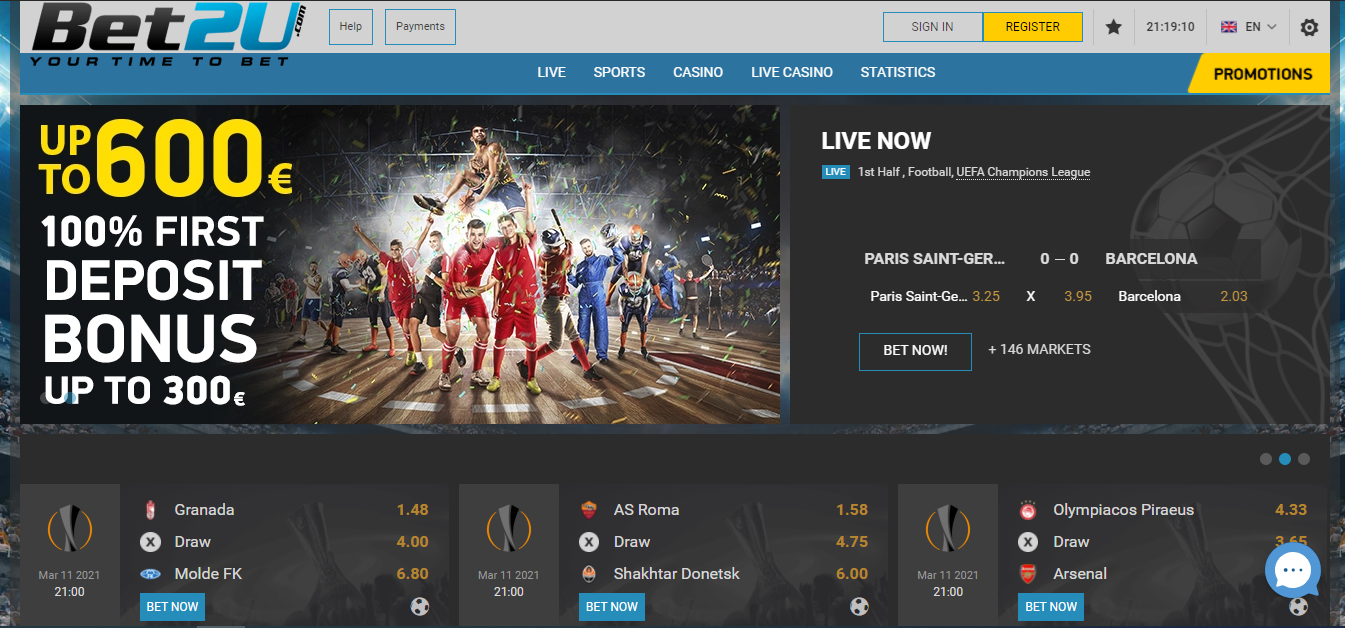Click the Olympiacos Piraeus team crest
The height and width of the screenshot is (628, 1345).
(1028, 510)
